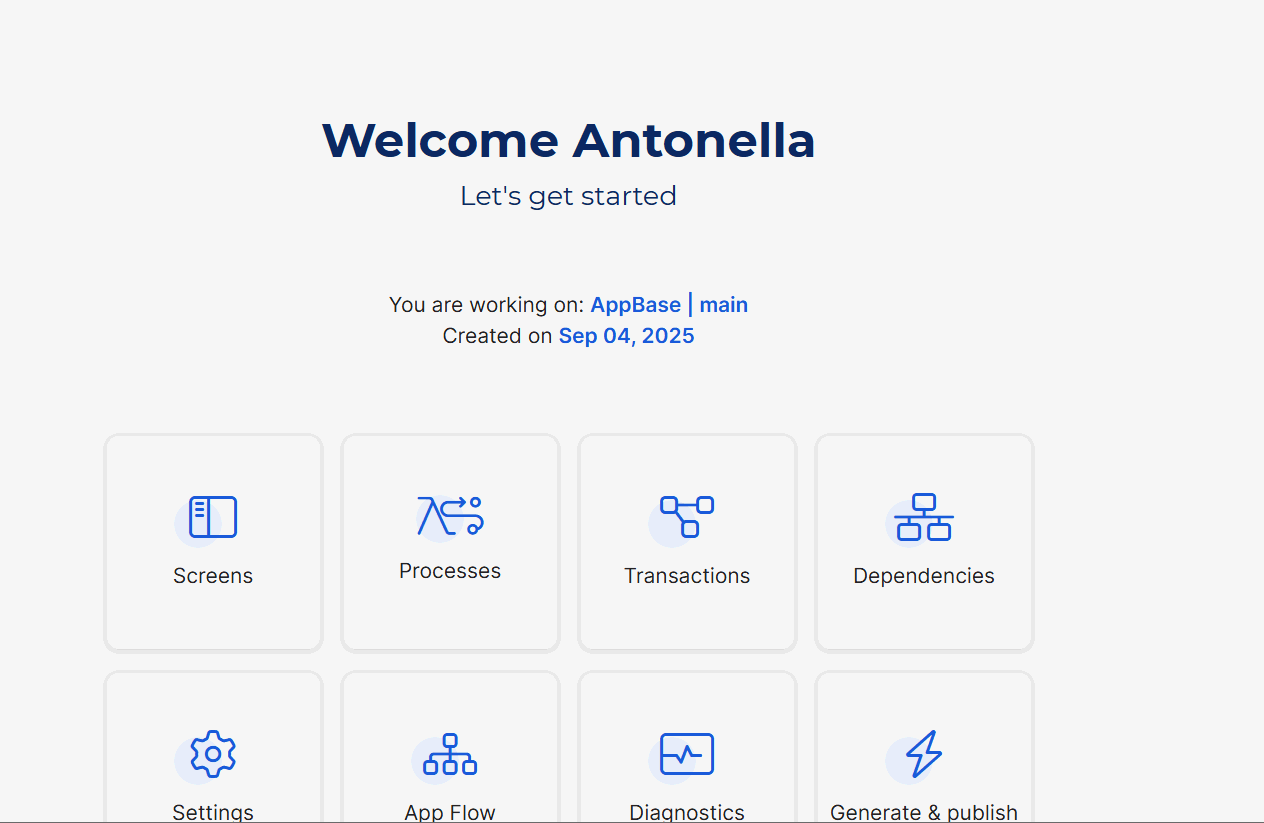
Task: Click the Sep 04, 2025 creation date
Action: coord(626,336)
